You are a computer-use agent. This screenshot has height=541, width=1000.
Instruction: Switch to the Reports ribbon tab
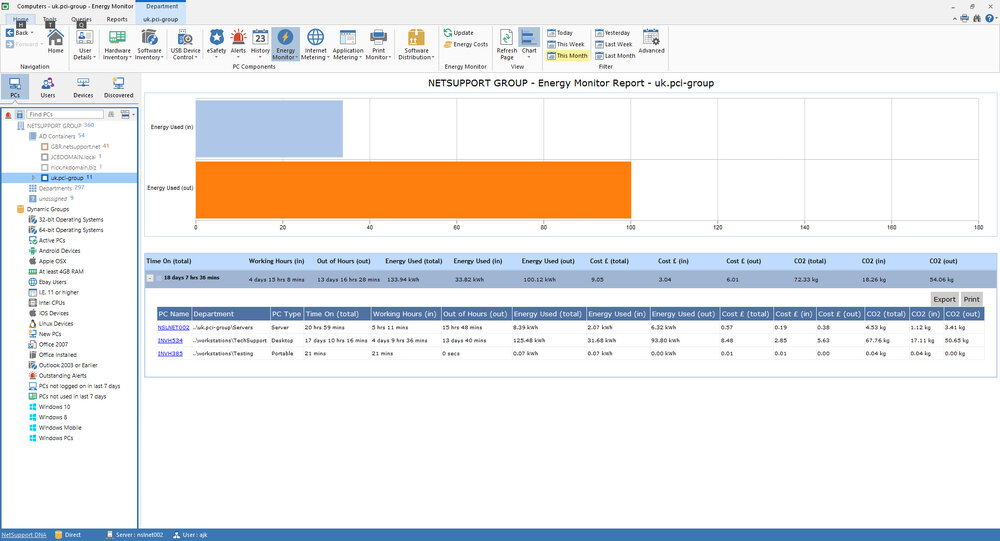117,19
